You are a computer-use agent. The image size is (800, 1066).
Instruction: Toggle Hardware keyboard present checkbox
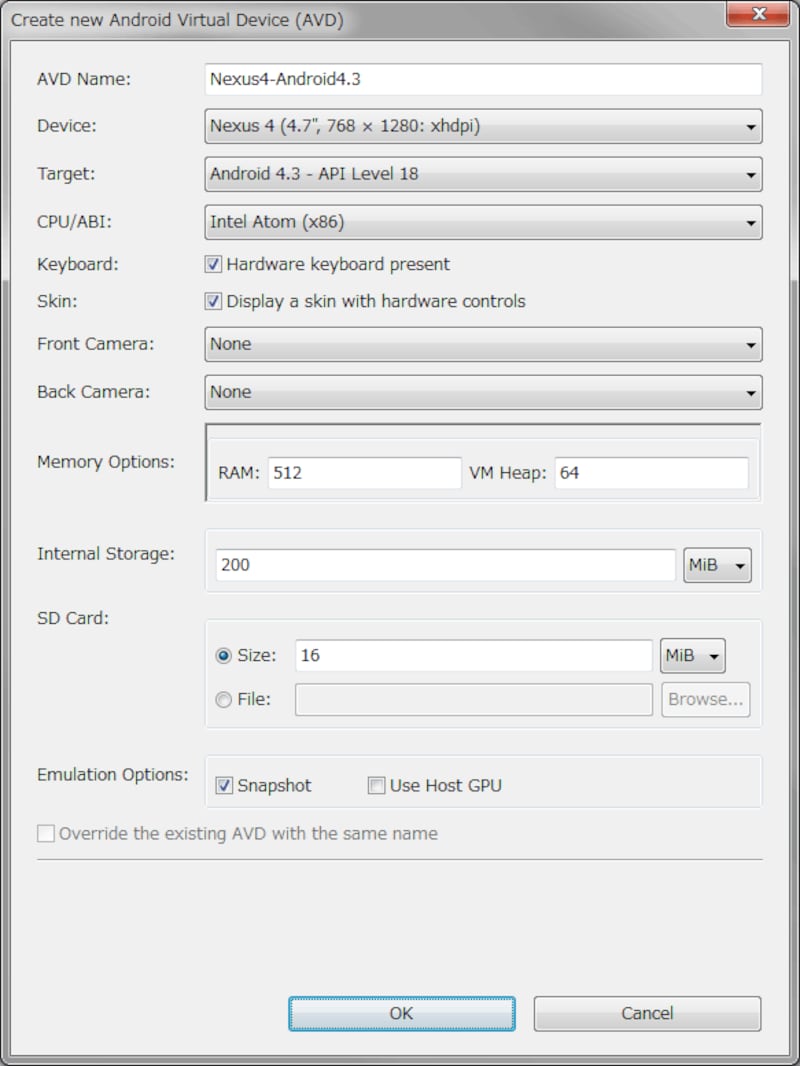click(213, 265)
